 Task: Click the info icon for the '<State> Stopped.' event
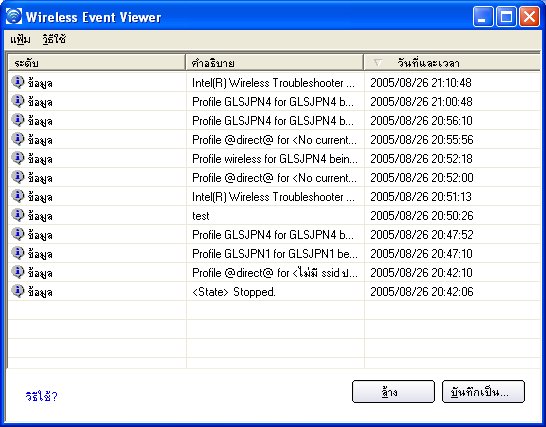[x=17, y=291]
